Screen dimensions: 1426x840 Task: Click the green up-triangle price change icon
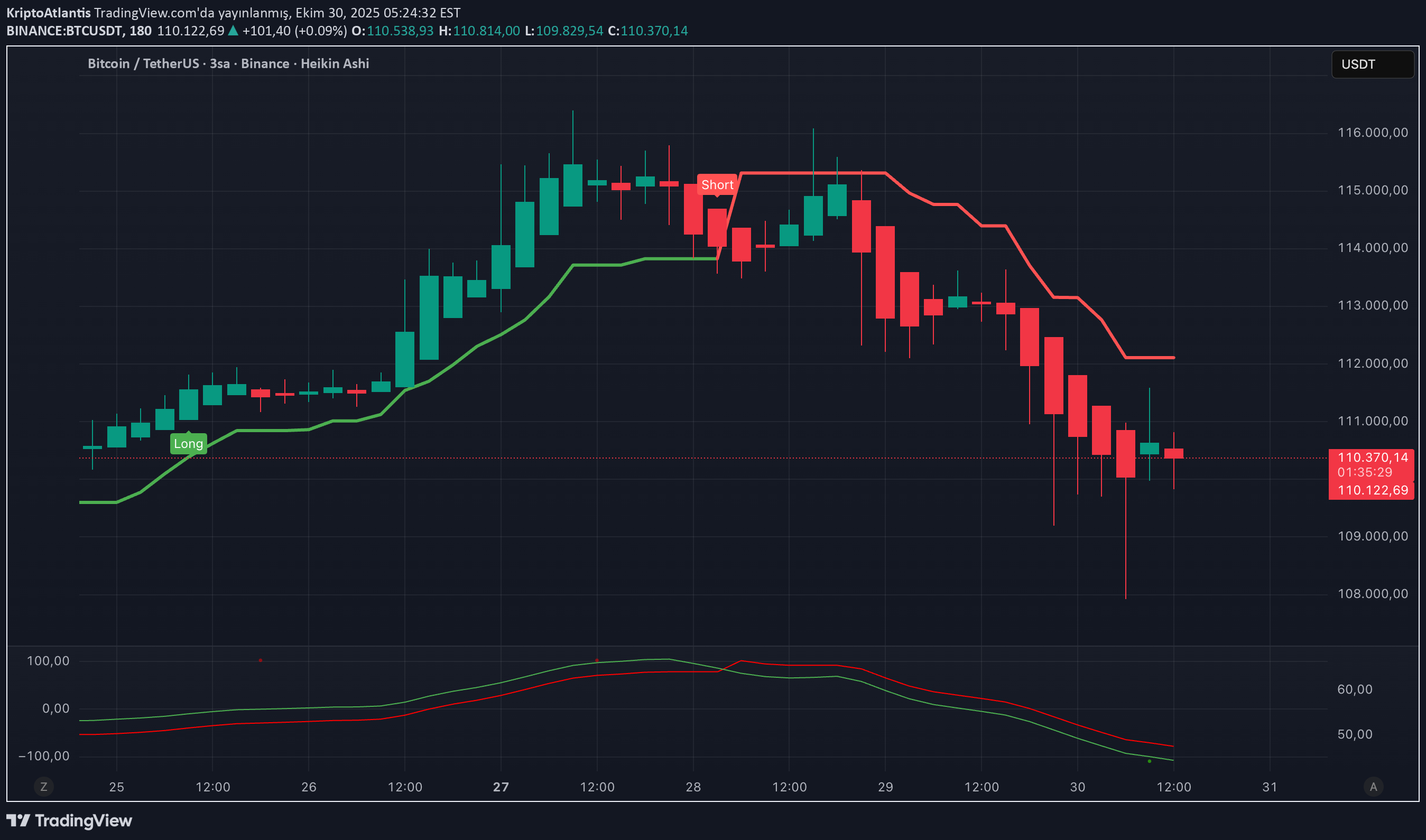coord(233,31)
